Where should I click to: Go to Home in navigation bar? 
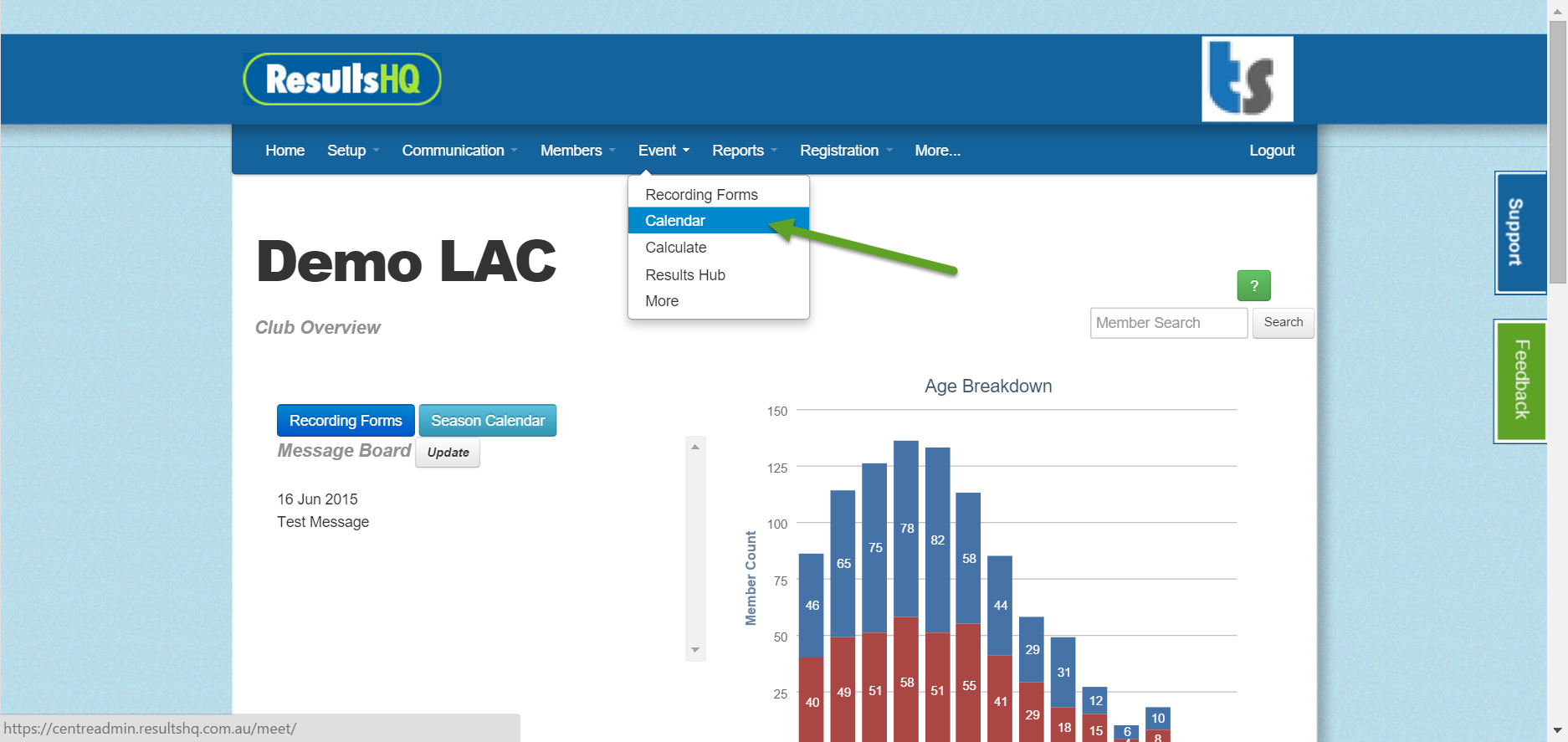pyautogui.click(x=285, y=151)
